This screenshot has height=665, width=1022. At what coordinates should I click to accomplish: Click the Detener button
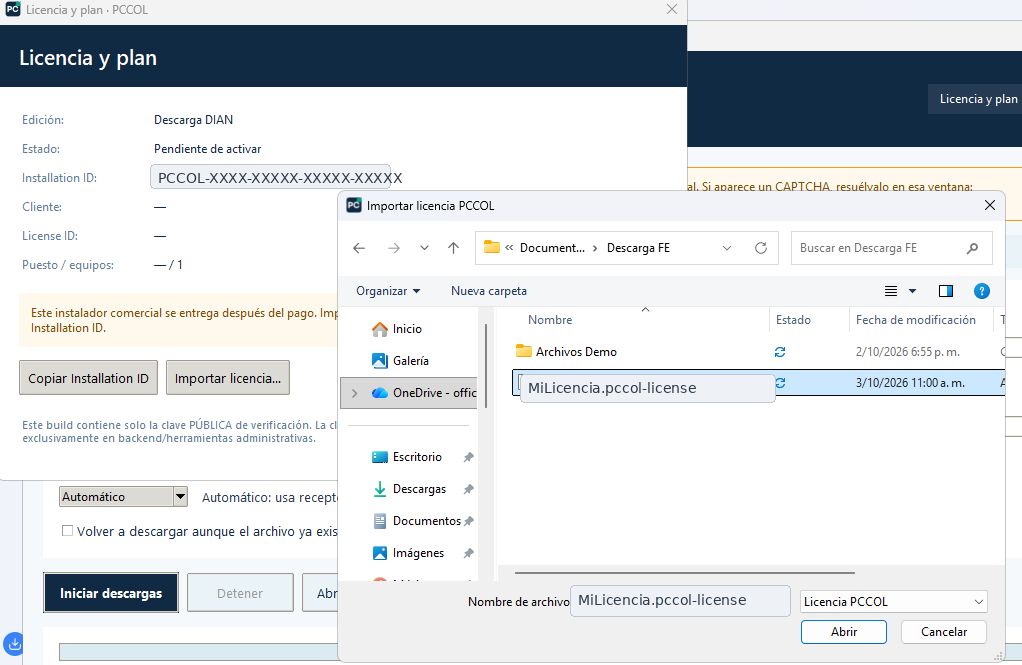click(x=240, y=593)
